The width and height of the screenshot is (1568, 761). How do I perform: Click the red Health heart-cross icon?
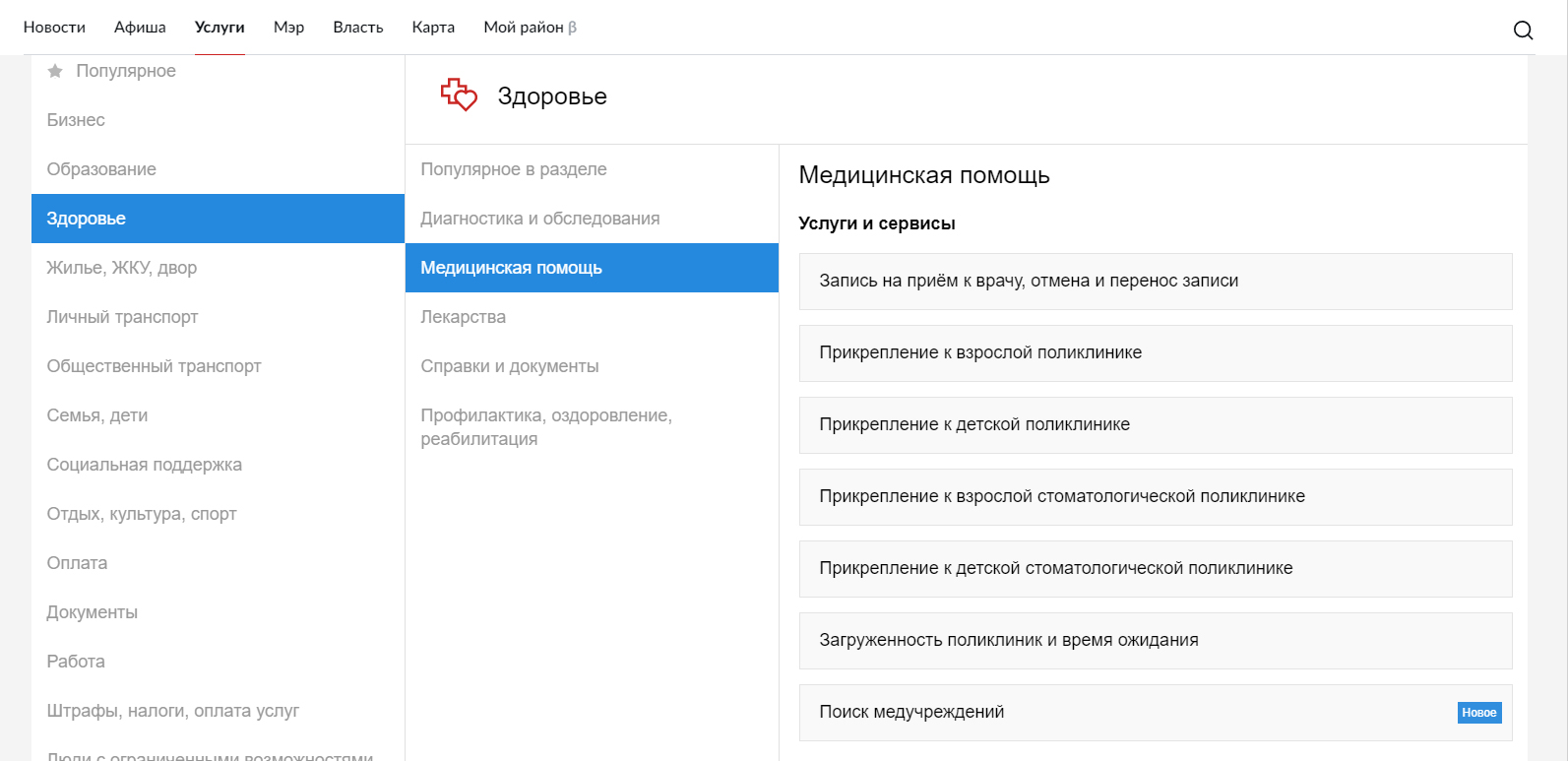[459, 95]
